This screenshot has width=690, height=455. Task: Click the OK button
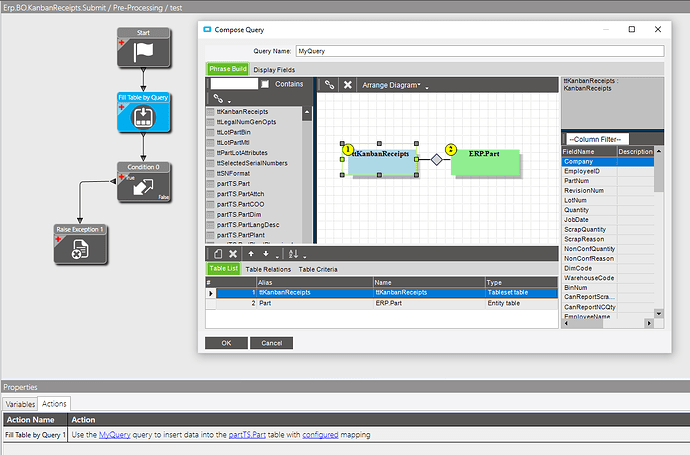(226, 343)
